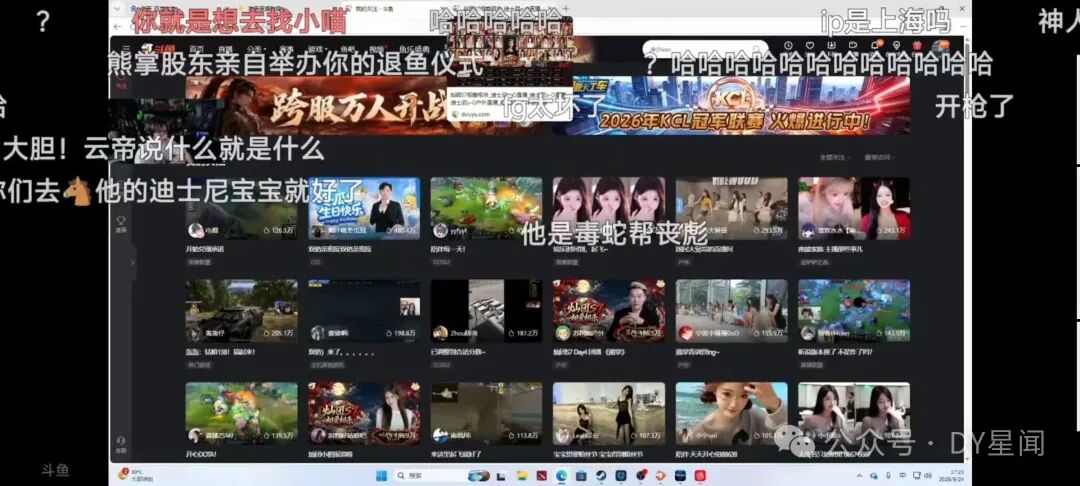Open the stream with 113.8万 viewers

(x=486, y=413)
